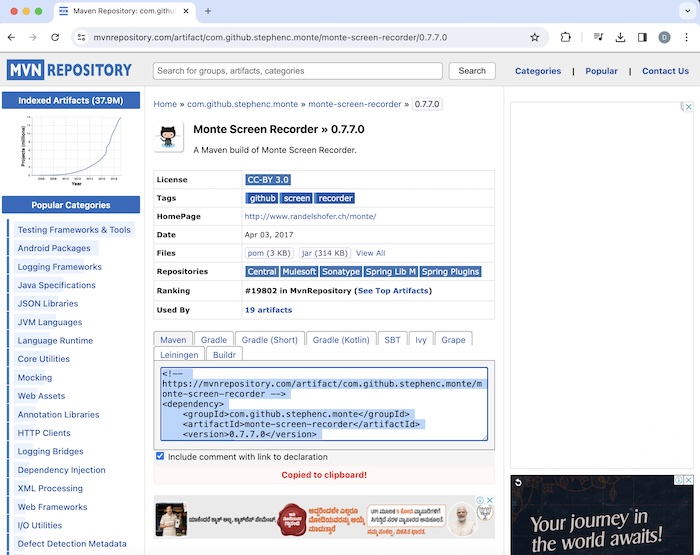Toggle Include comment with link checkbox

[x=160, y=457]
